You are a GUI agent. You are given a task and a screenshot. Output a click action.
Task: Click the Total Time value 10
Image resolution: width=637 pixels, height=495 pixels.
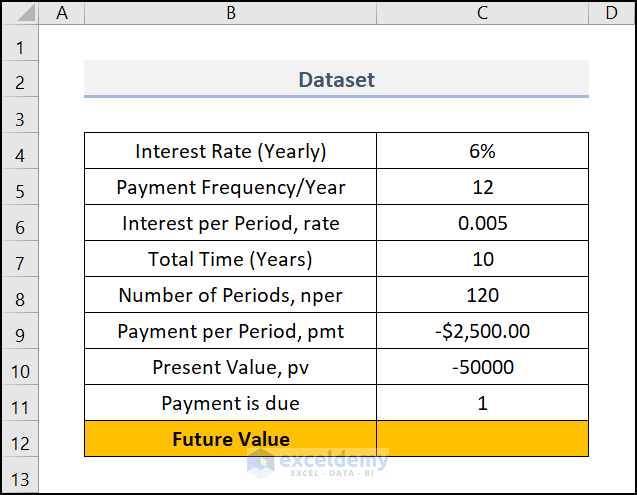[482, 260]
